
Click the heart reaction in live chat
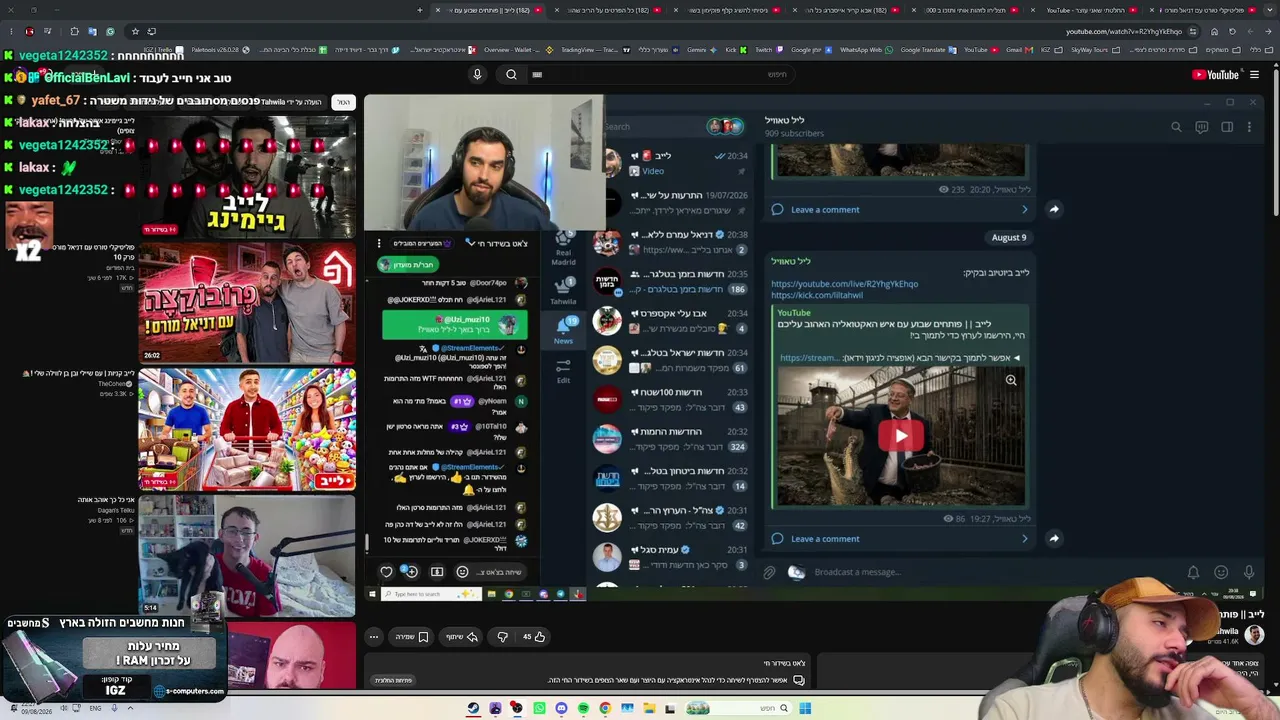[386, 572]
